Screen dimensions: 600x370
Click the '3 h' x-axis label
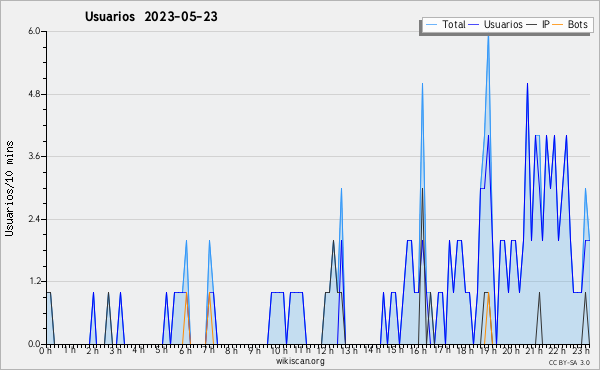[x=115, y=351]
